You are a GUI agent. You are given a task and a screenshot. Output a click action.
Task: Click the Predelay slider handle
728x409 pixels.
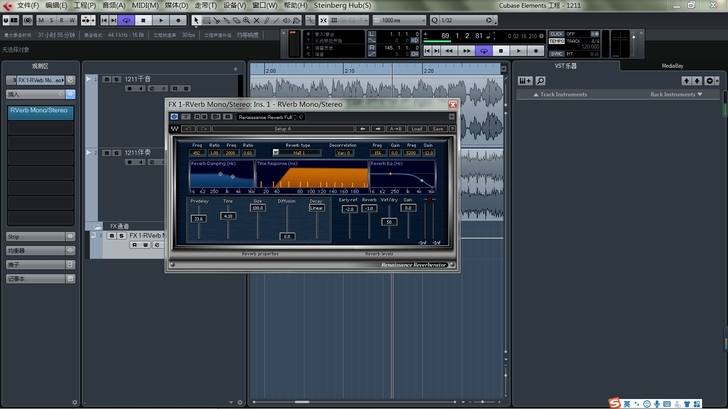pos(199,219)
